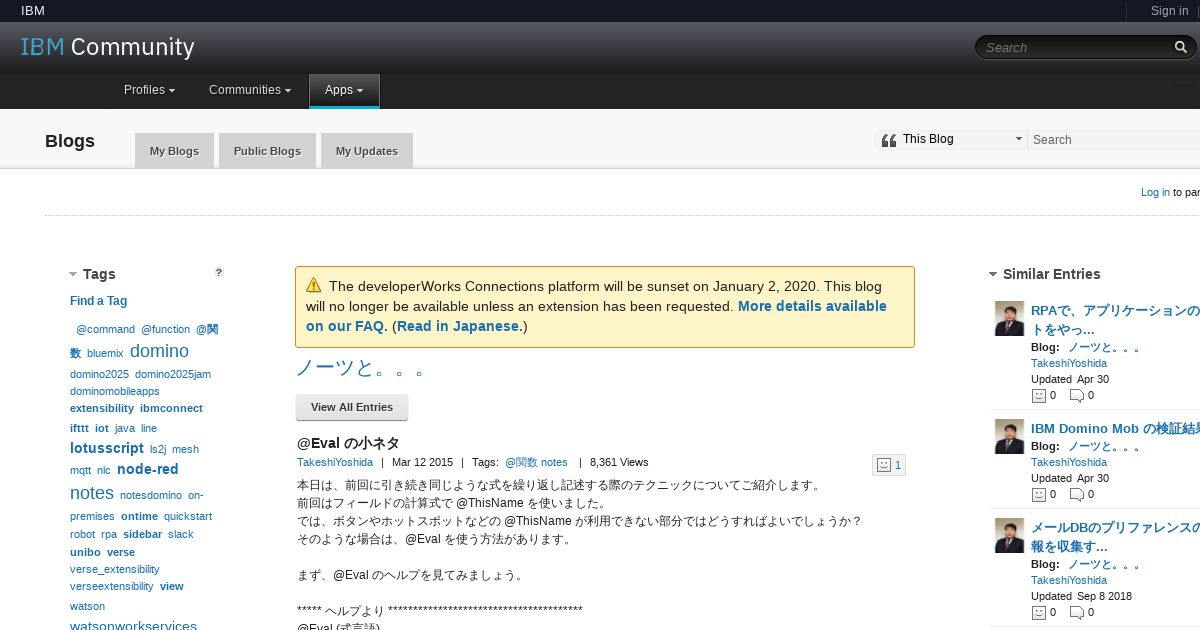Click the View All Entries button
The image size is (1200, 630).
352,407
